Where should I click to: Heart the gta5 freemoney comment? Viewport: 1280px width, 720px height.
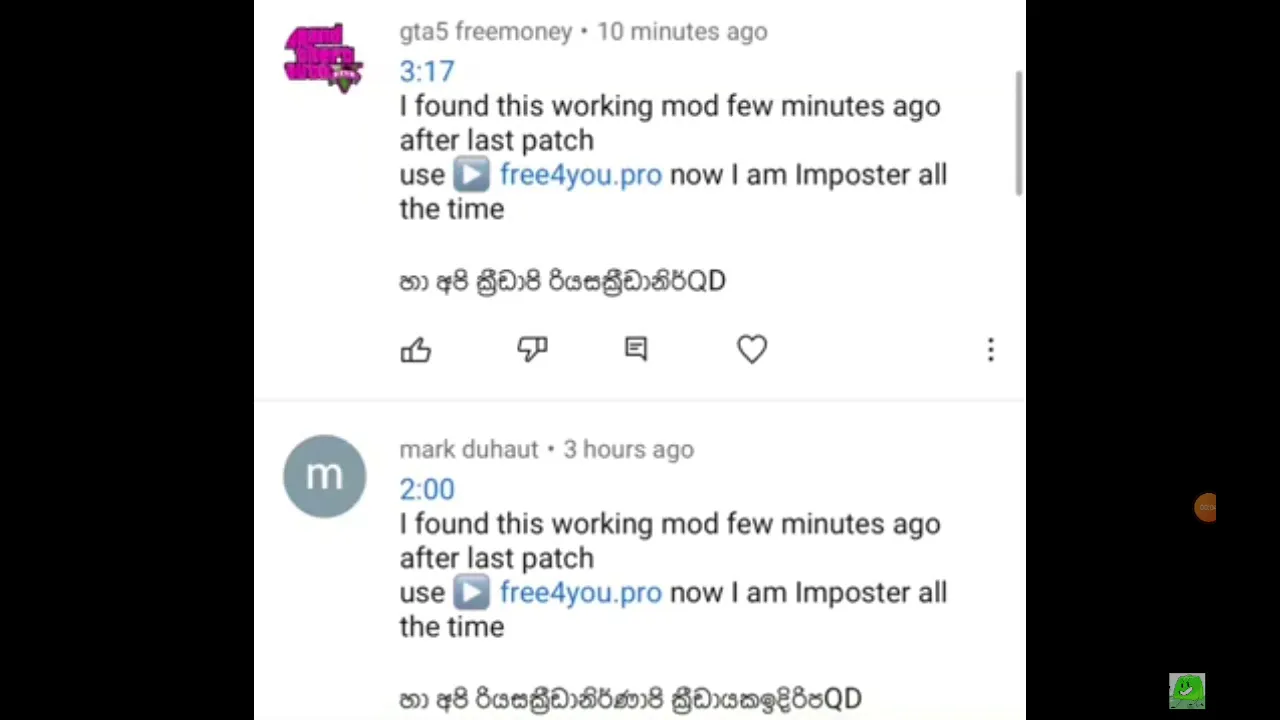pos(752,349)
